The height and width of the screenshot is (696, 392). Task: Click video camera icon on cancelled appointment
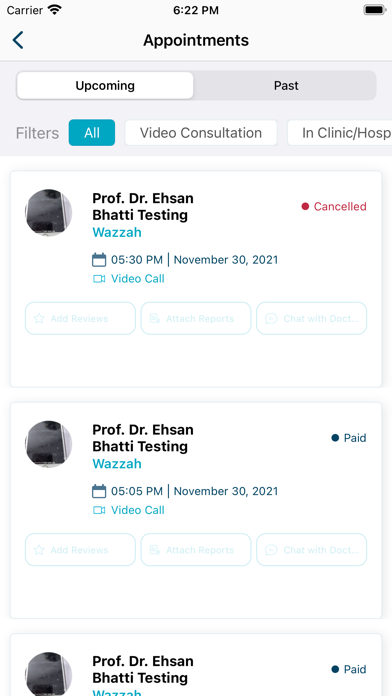click(x=99, y=279)
